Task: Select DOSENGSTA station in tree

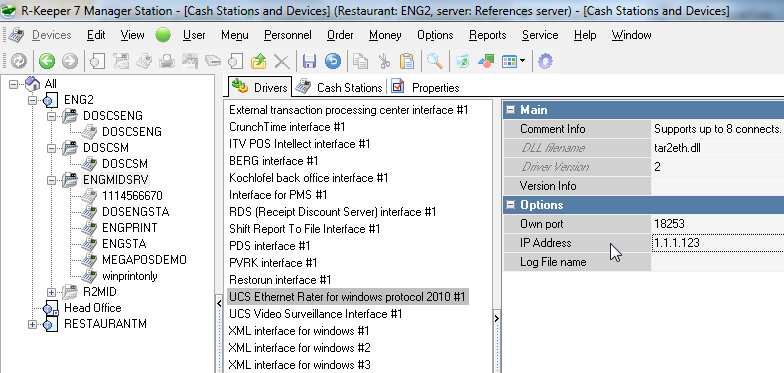Action: tap(136, 212)
